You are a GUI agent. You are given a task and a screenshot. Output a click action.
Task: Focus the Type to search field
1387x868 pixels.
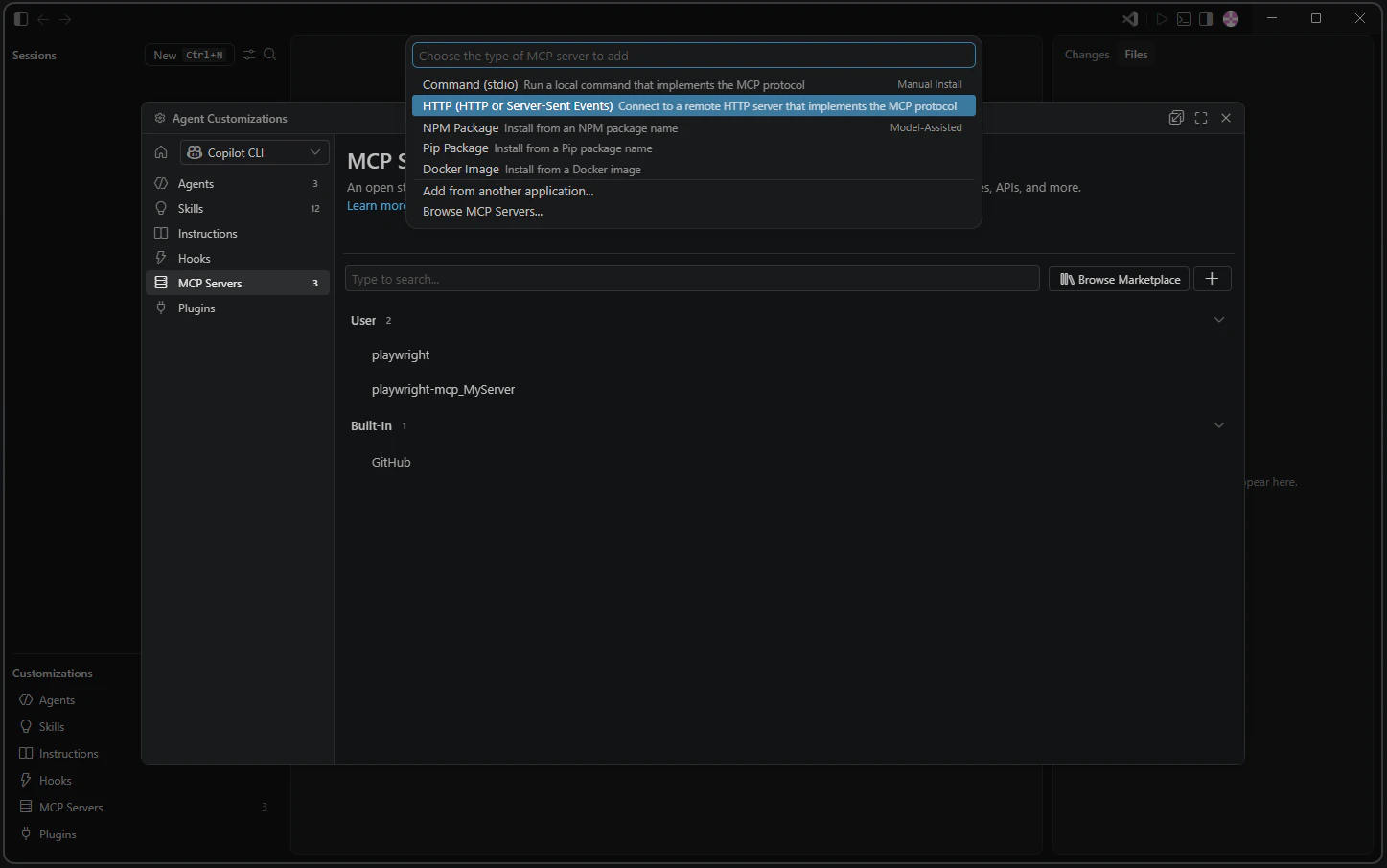tap(692, 279)
